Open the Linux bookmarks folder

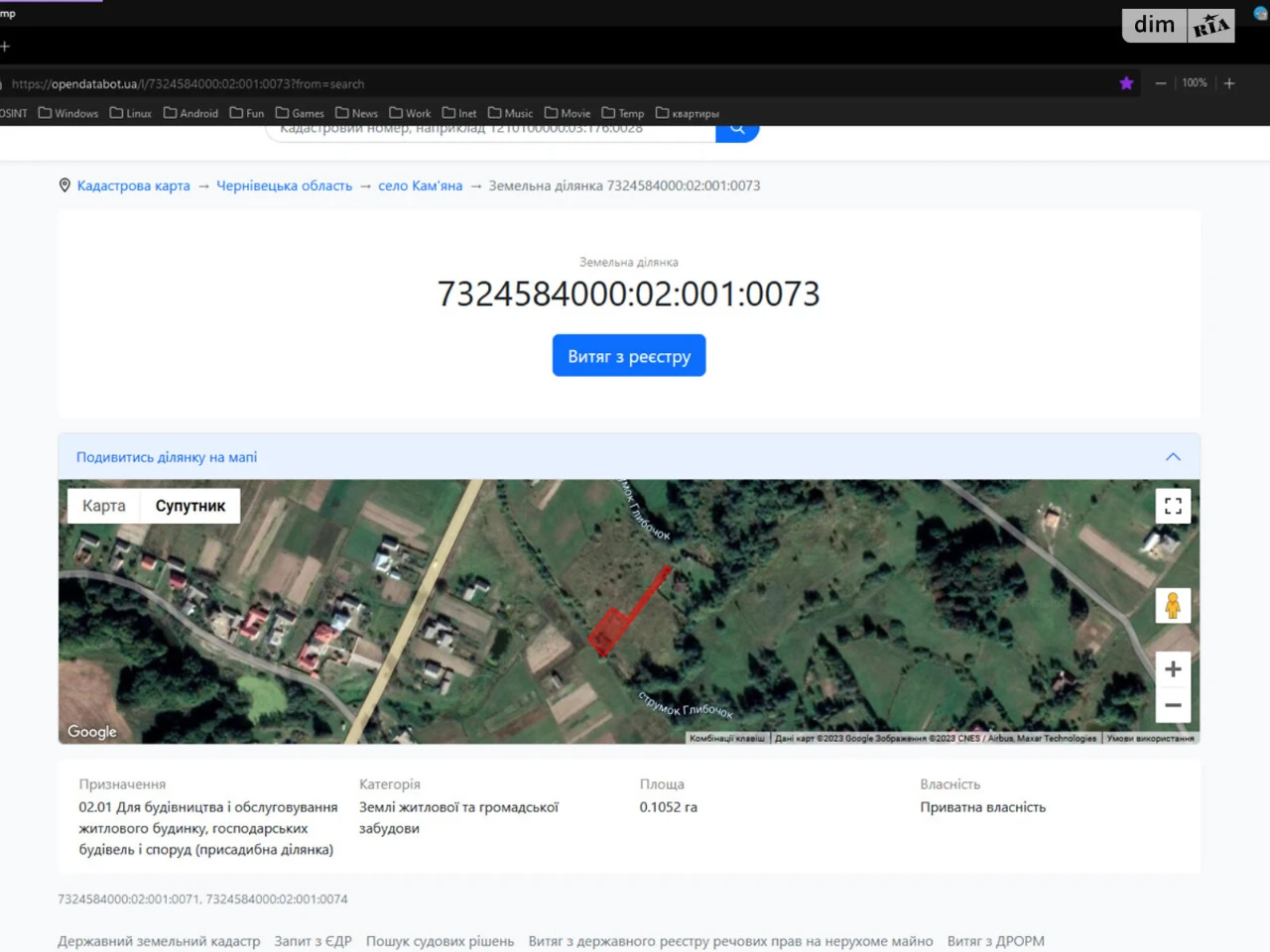point(131,113)
